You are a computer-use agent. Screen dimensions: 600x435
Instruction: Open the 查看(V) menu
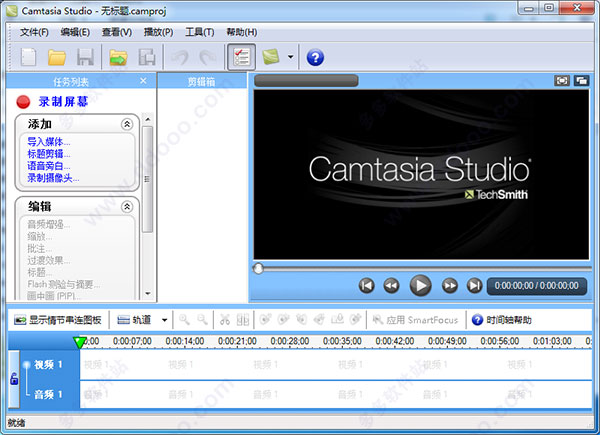(117, 32)
